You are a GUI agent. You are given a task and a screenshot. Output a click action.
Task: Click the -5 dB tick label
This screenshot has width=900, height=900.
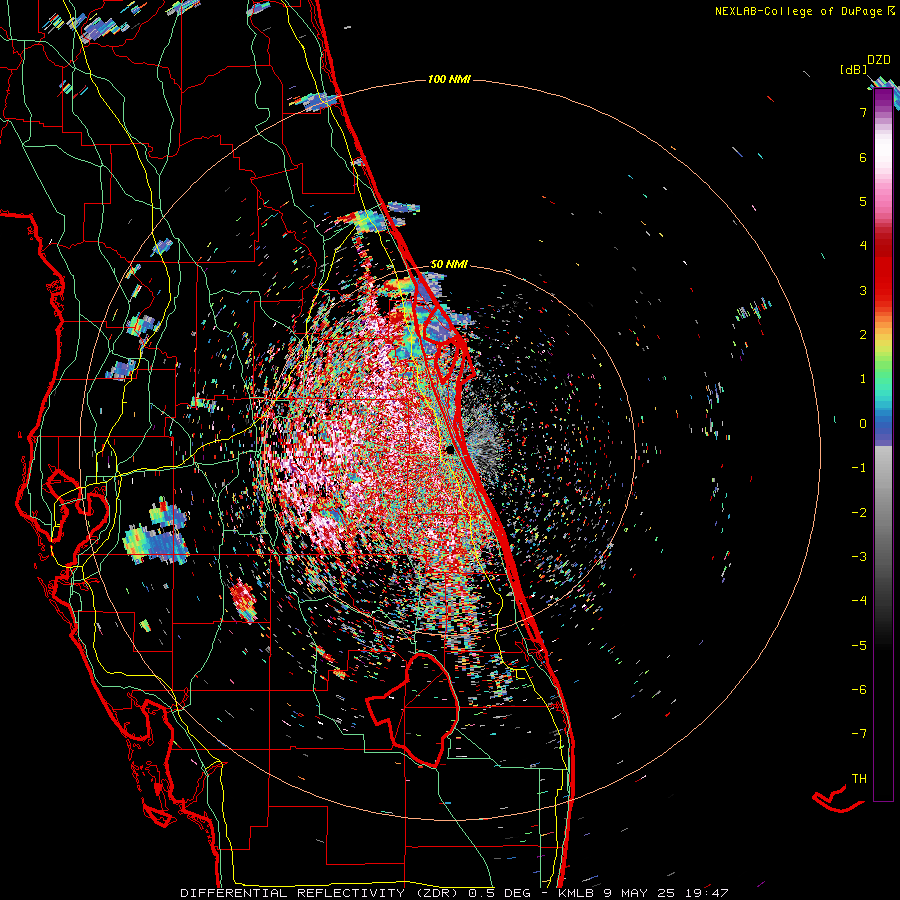point(859,646)
